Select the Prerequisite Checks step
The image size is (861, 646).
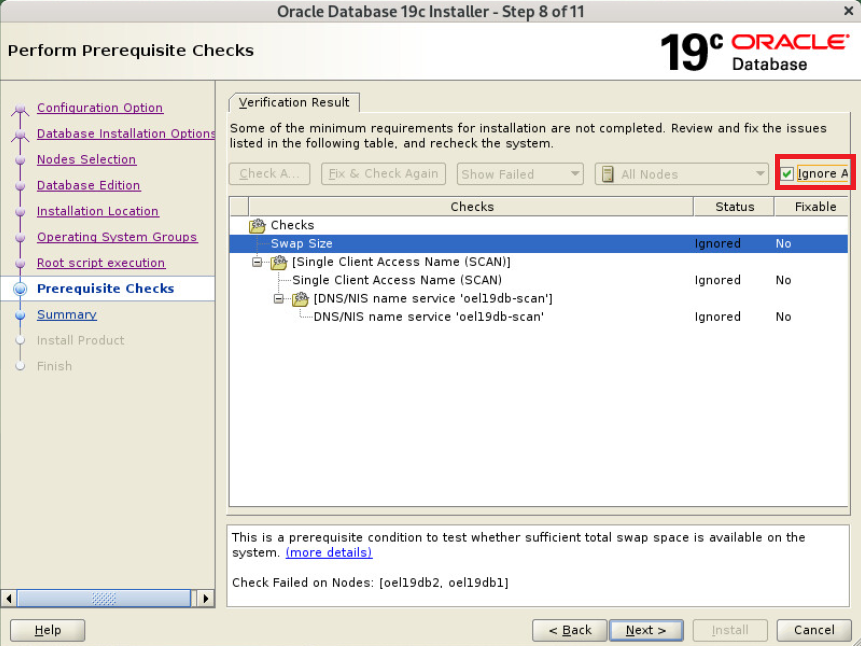105,288
